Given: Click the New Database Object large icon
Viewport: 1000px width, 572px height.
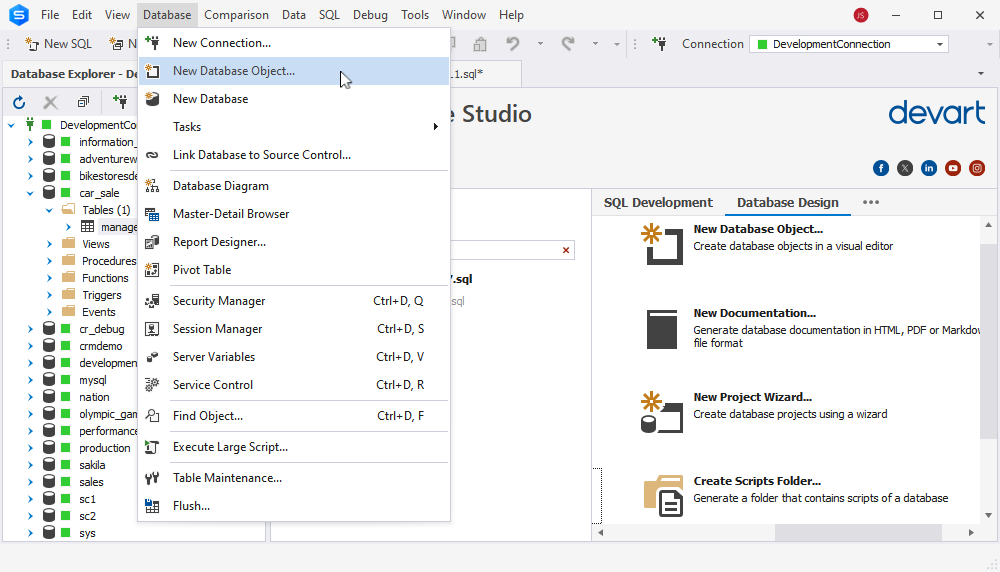Looking at the screenshot, I should (662, 244).
